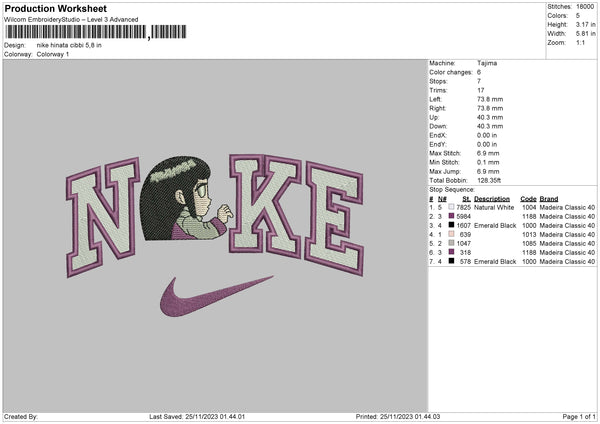The height and width of the screenshot is (424, 600).
Task: Click the 'Description' column header
Action: click(x=492, y=199)
